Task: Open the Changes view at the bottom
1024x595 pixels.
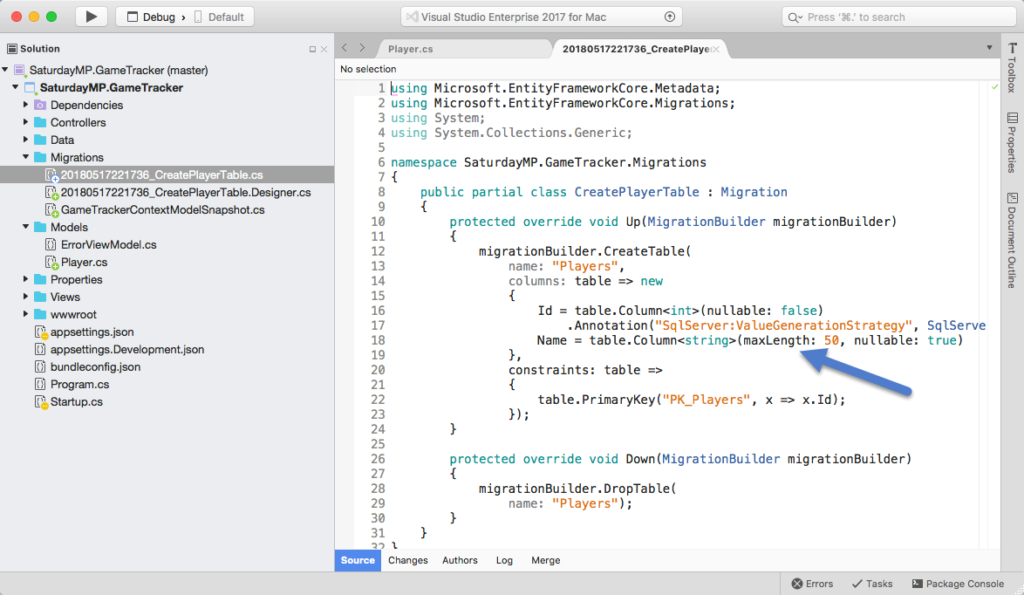Action: coord(407,561)
